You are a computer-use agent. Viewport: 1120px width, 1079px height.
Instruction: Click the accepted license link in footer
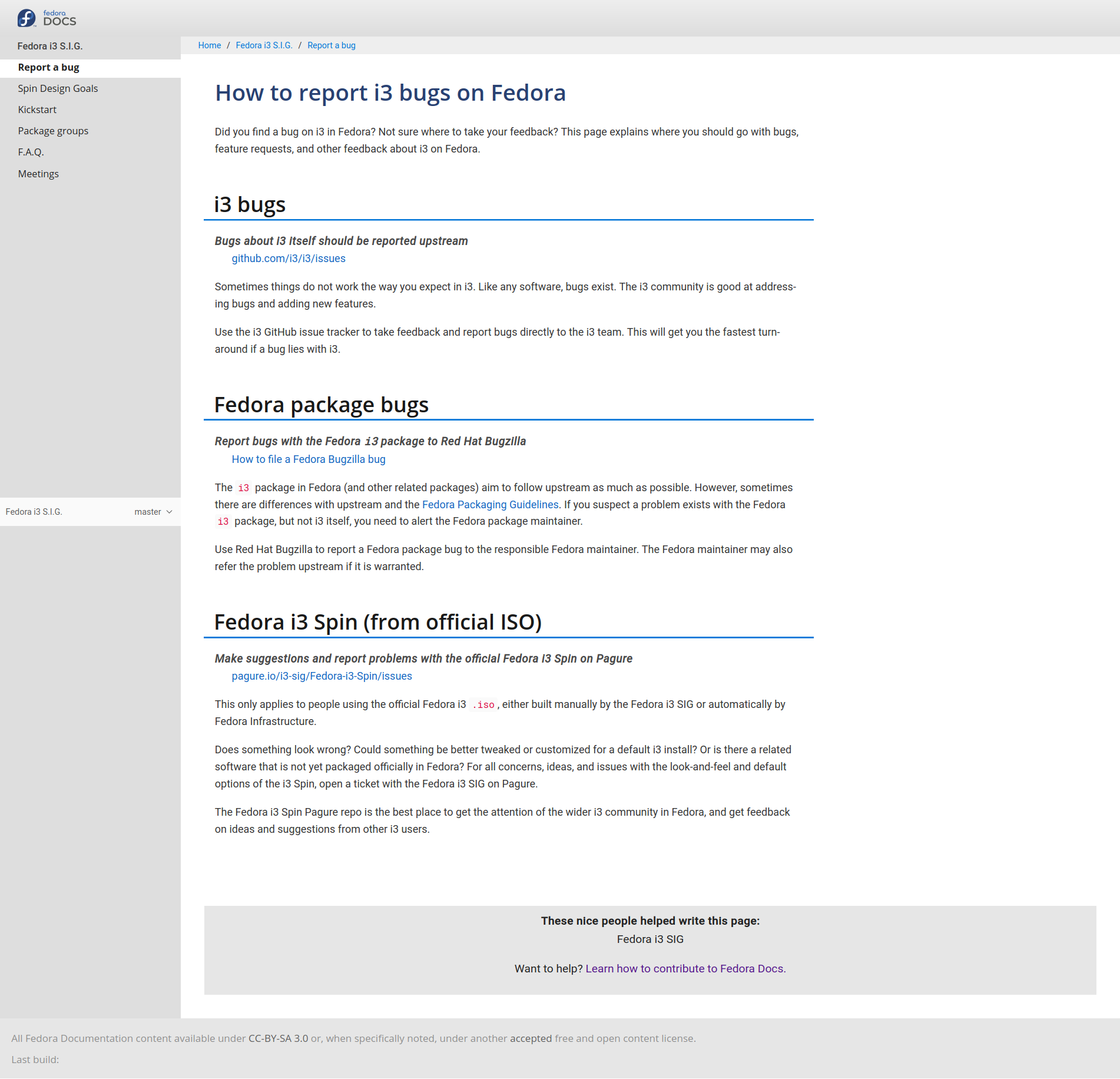click(x=531, y=1038)
